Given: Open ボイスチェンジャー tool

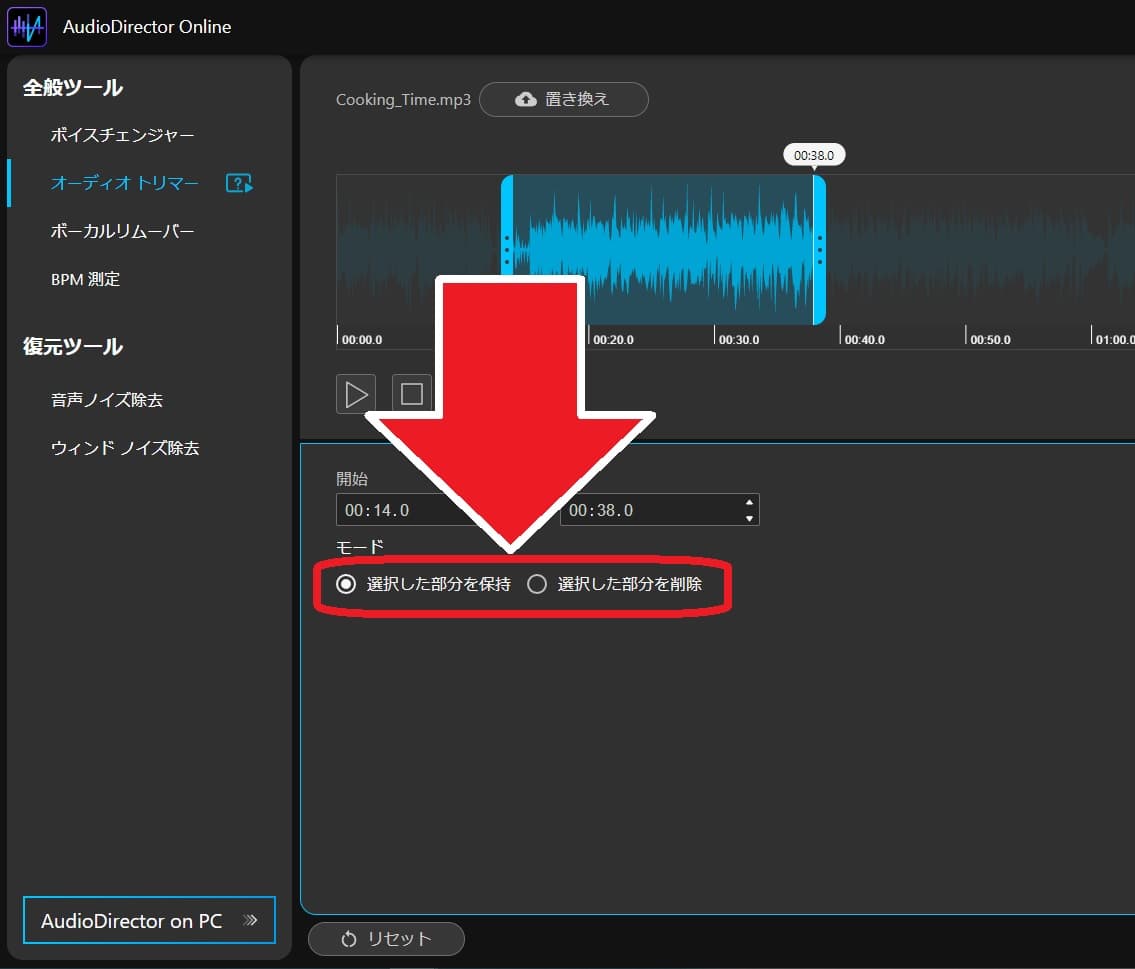Looking at the screenshot, I should (x=122, y=135).
